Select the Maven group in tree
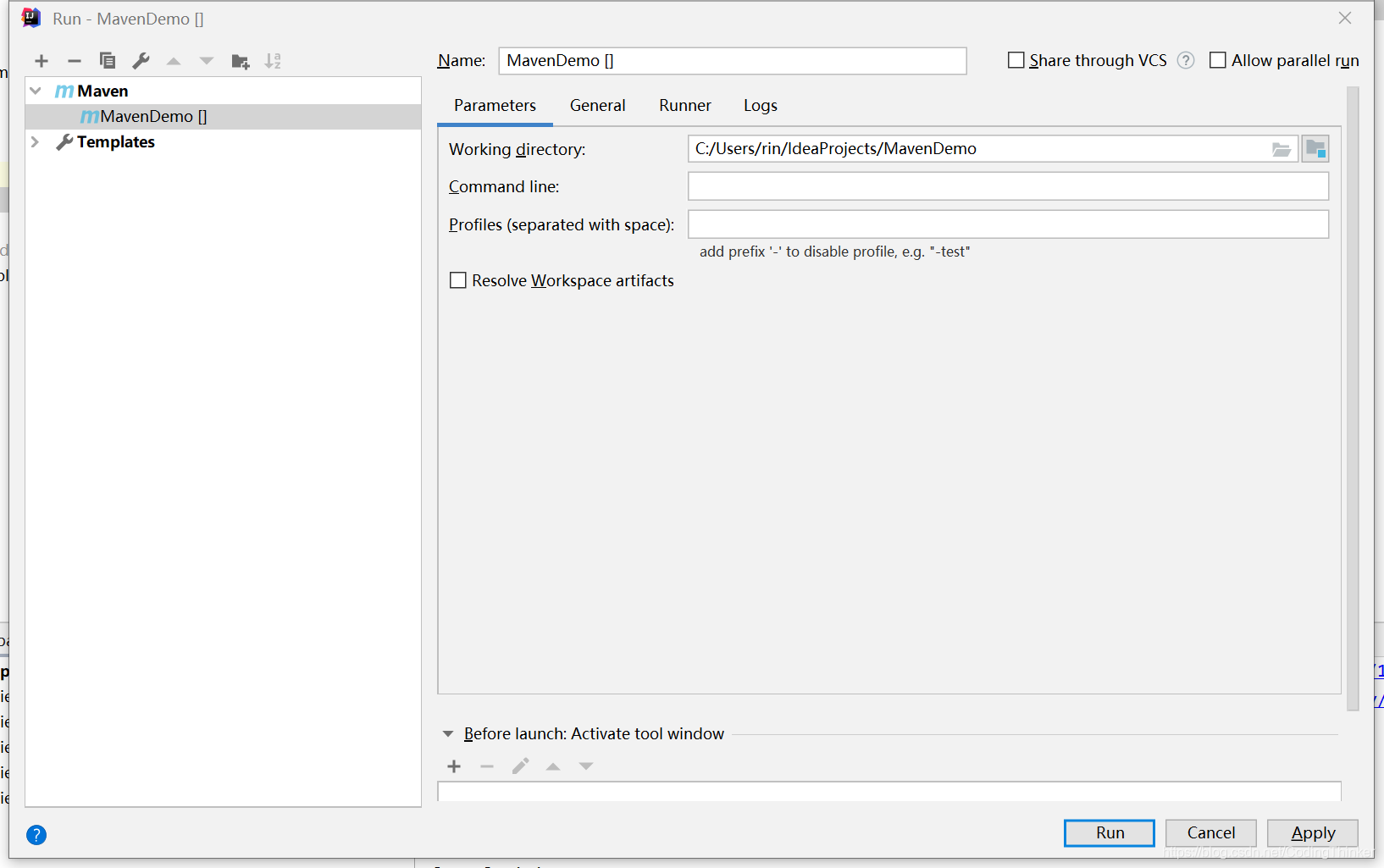The width and height of the screenshot is (1384, 868). coord(224,91)
